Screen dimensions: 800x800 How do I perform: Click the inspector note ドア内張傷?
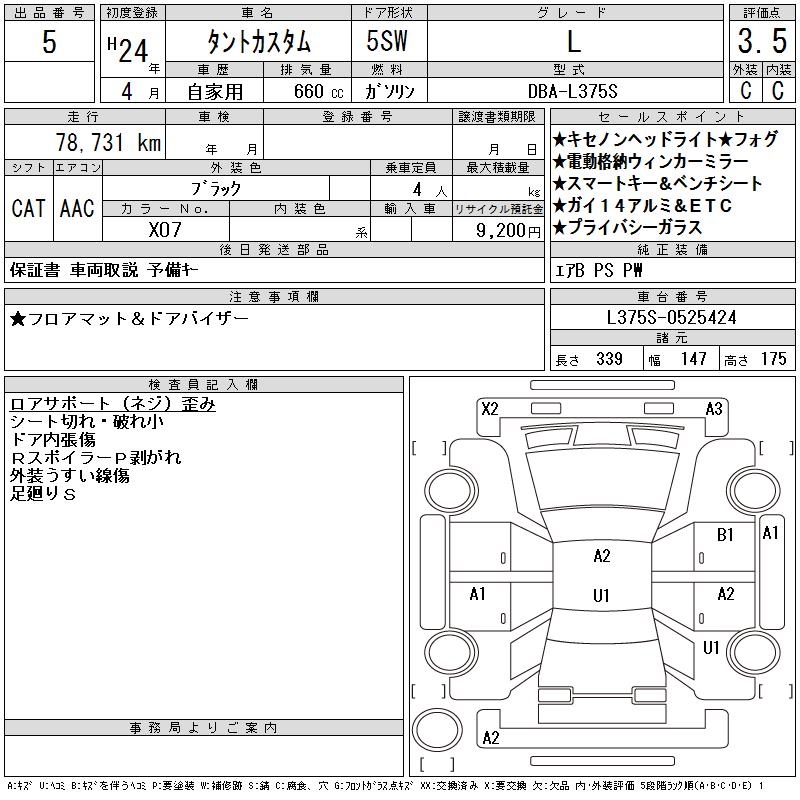(x=53, y=440)
